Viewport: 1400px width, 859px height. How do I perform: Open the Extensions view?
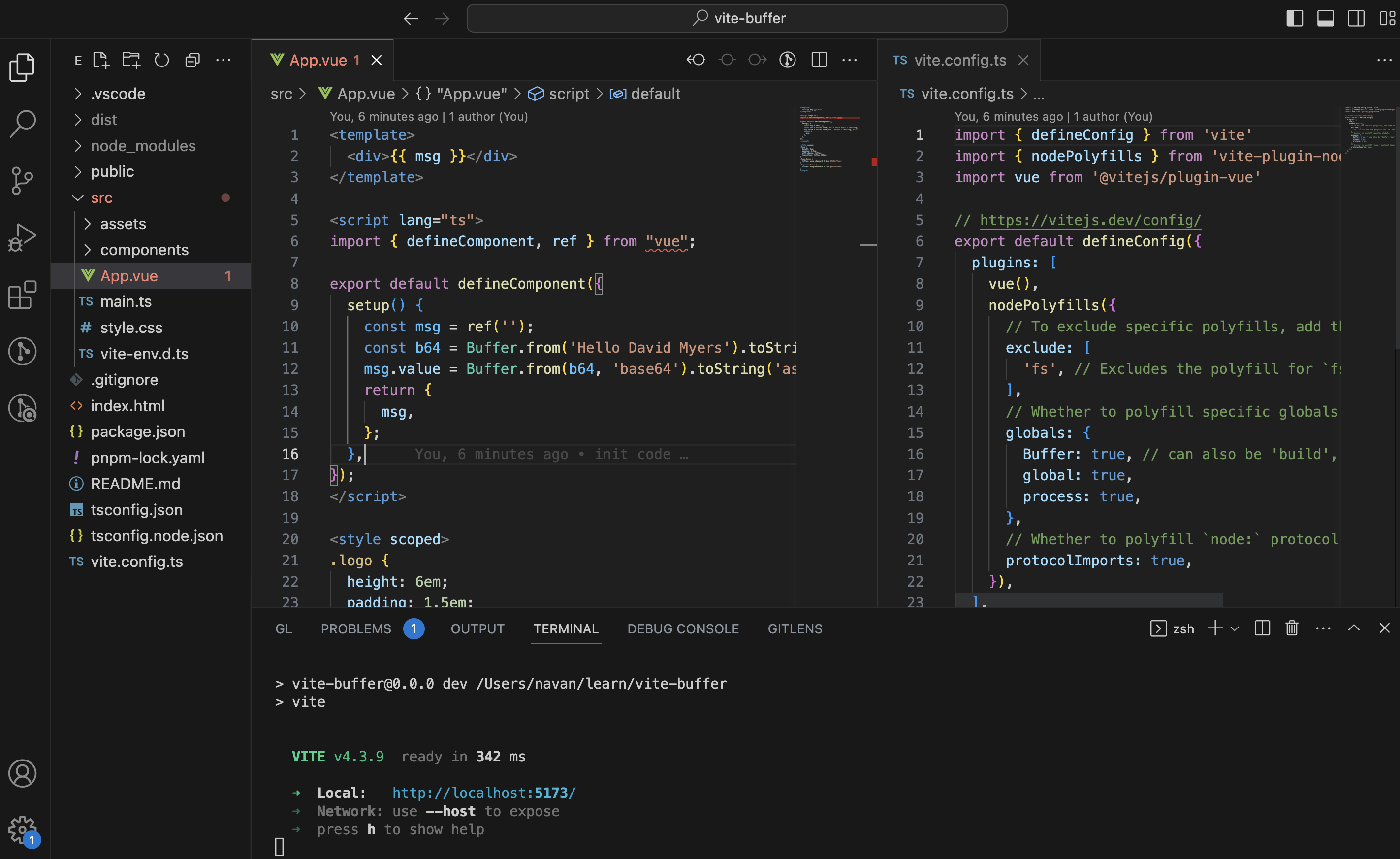(23, 296)
